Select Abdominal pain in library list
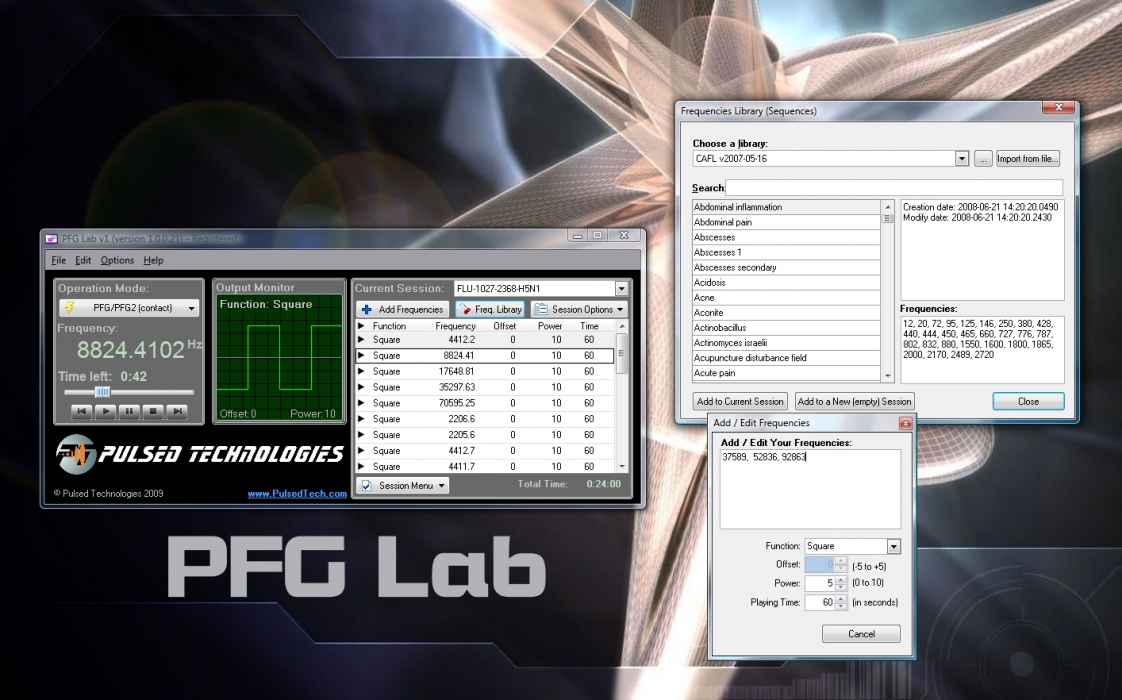Viewport: 1122px width, 700px height. click(x=786, y=222)
